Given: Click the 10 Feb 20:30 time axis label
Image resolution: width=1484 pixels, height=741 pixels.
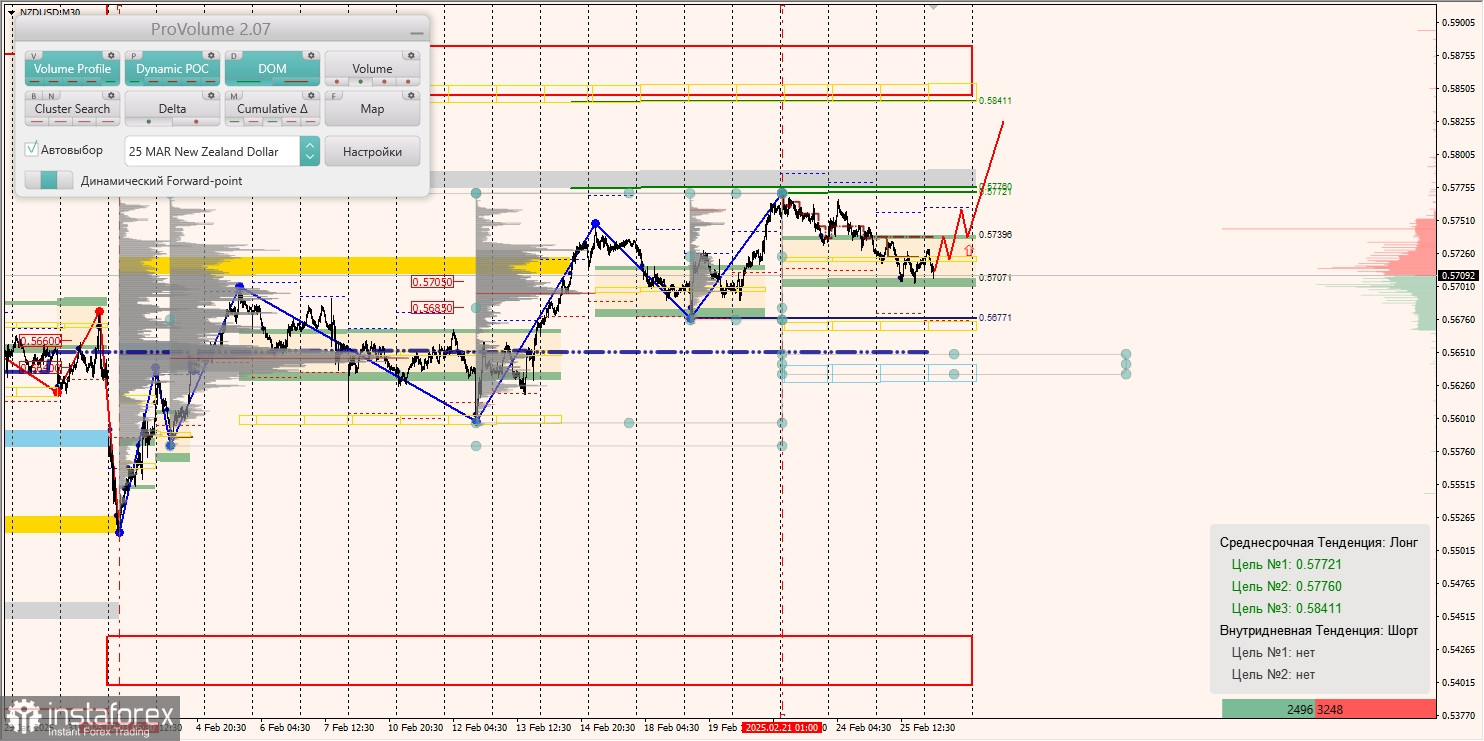Looking at the screenshot, I should click(x=414, y=728).
